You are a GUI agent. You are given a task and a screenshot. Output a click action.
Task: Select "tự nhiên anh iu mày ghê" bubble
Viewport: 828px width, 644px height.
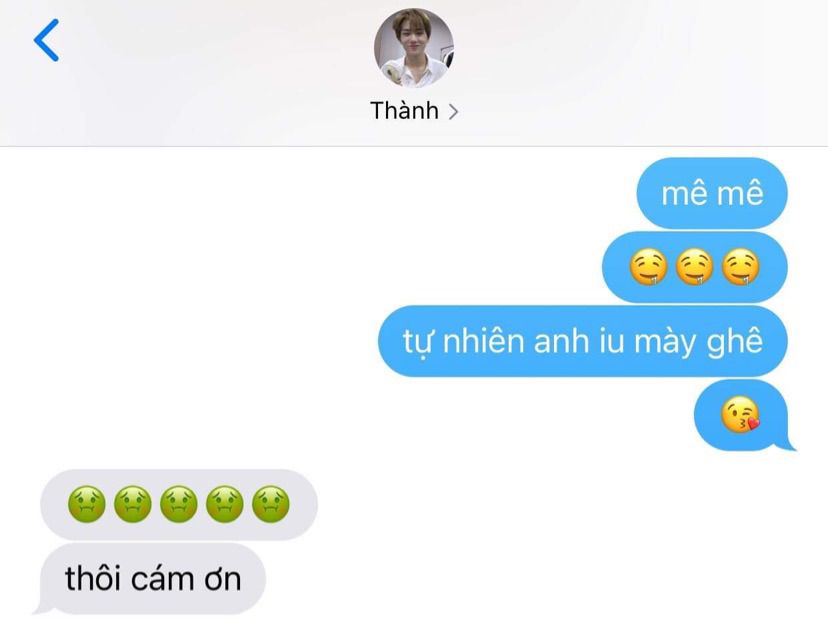[582, 341]
